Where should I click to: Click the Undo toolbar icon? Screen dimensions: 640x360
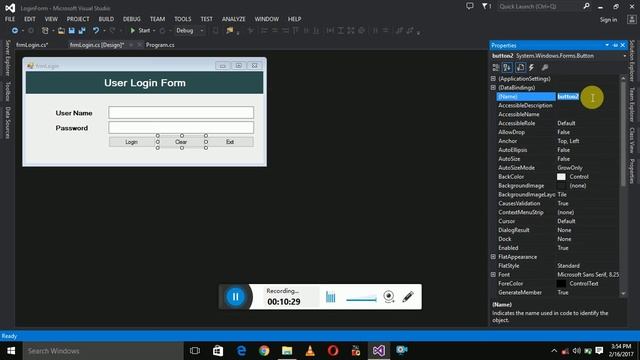pyautogui.click(x=96, y=31)
